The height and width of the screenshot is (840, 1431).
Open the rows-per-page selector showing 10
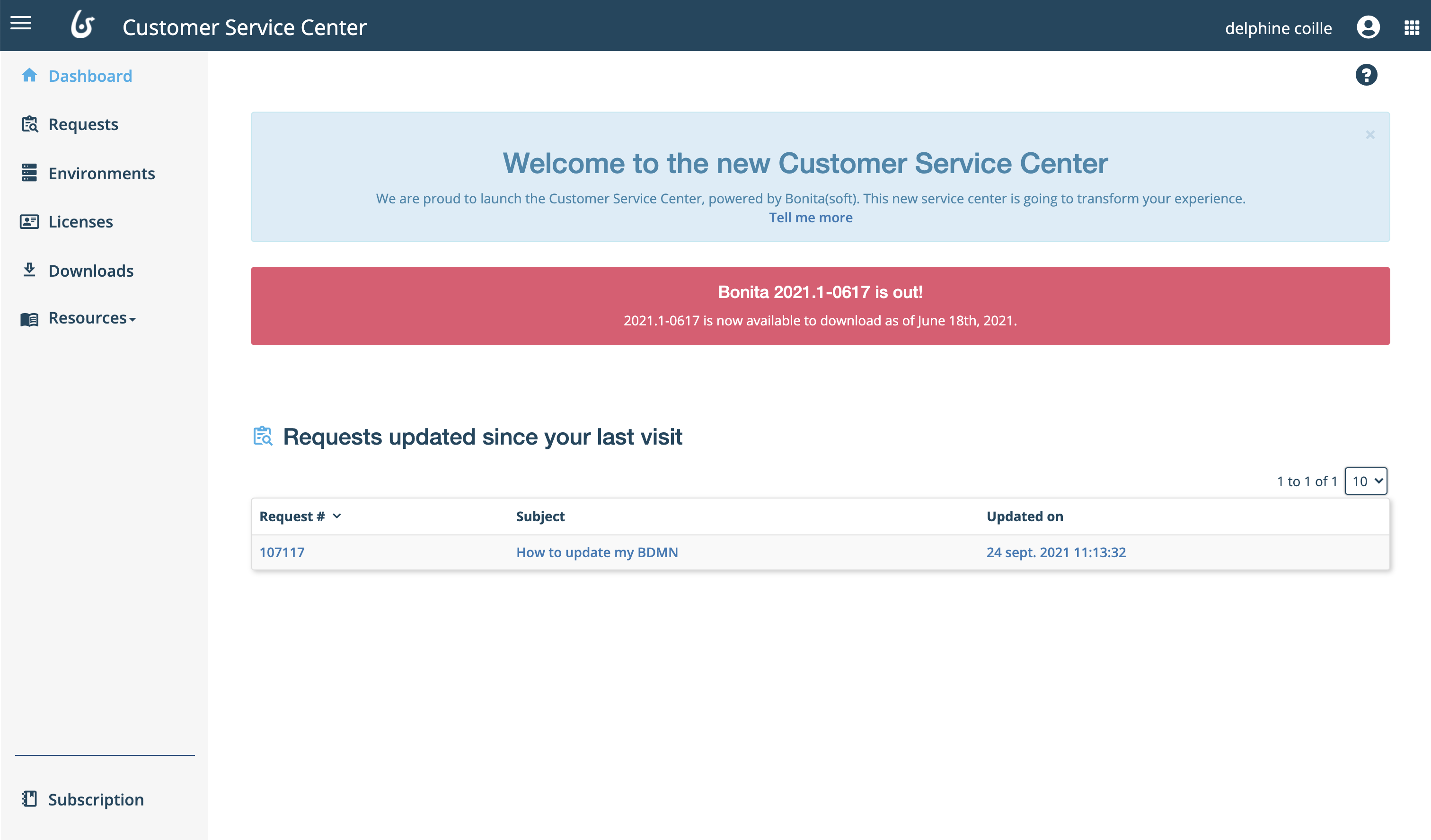click(1366, 481)
